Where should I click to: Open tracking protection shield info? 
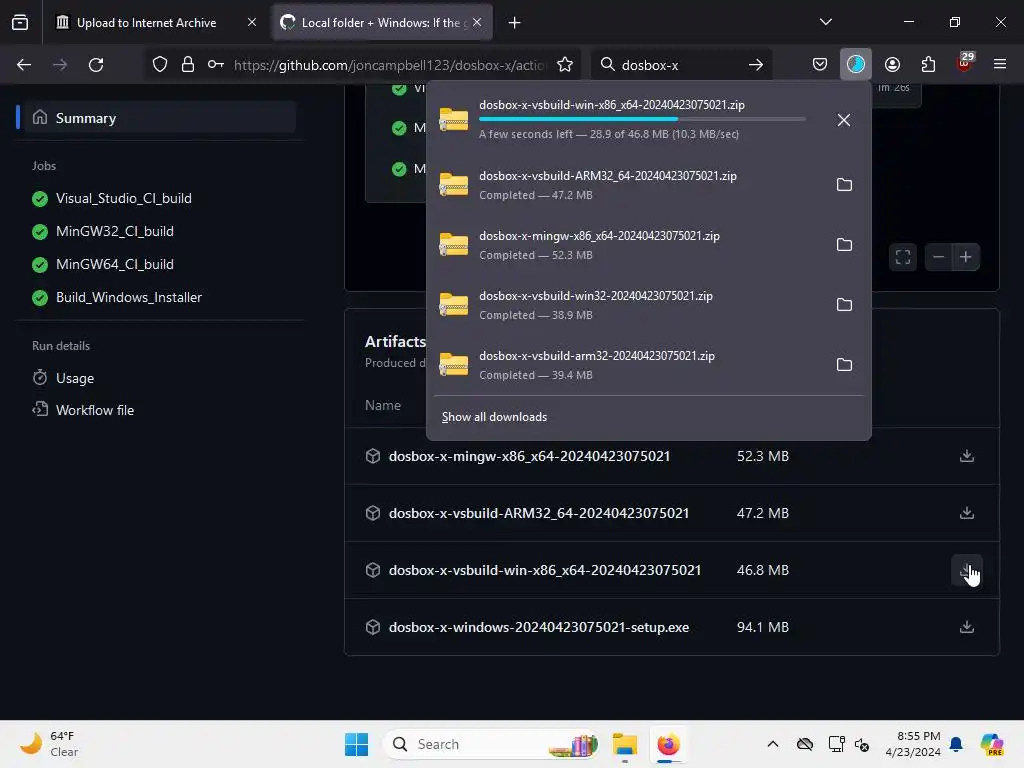160,65
